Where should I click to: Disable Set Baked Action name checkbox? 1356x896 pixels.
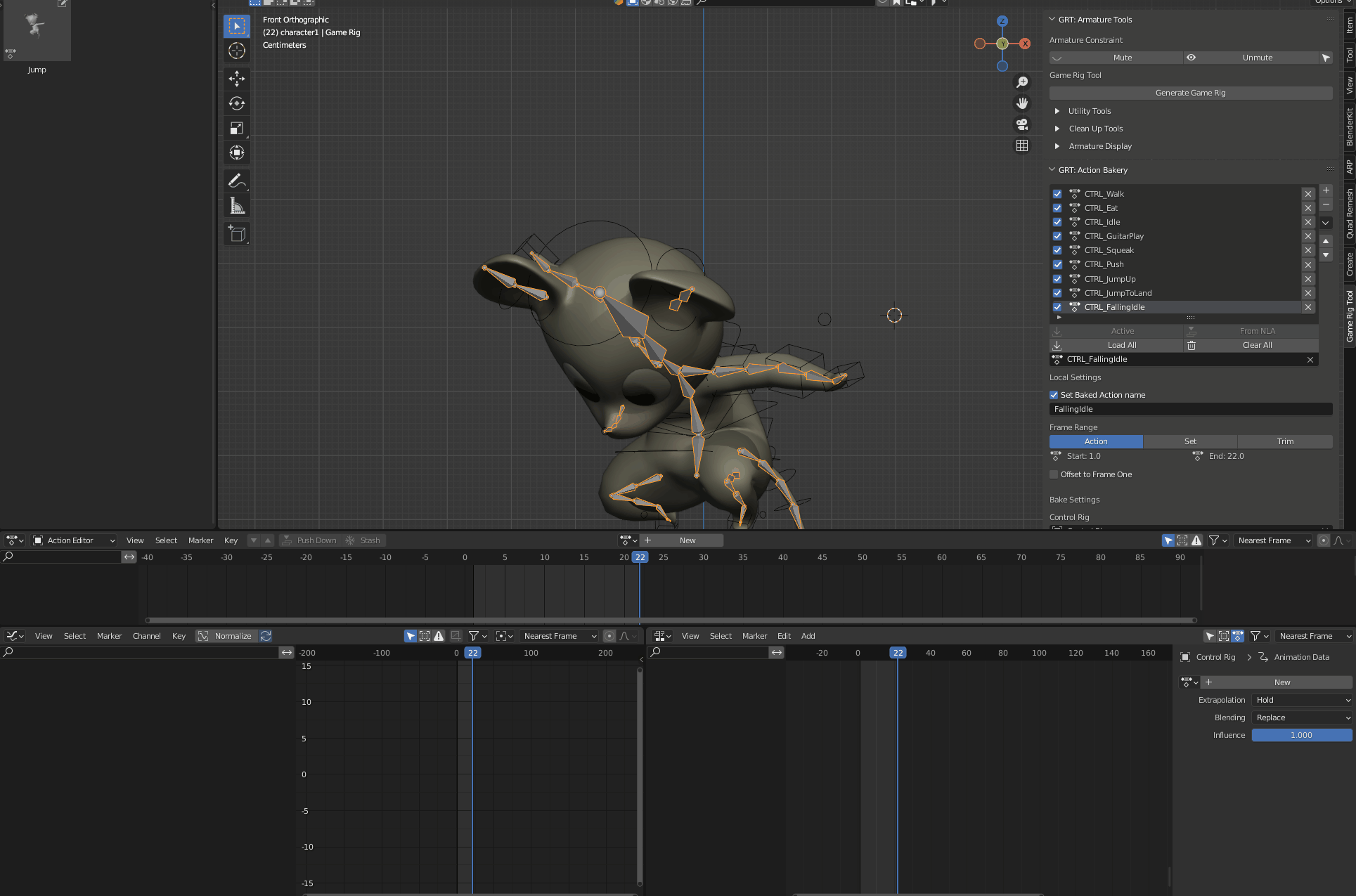point(1054,395)
